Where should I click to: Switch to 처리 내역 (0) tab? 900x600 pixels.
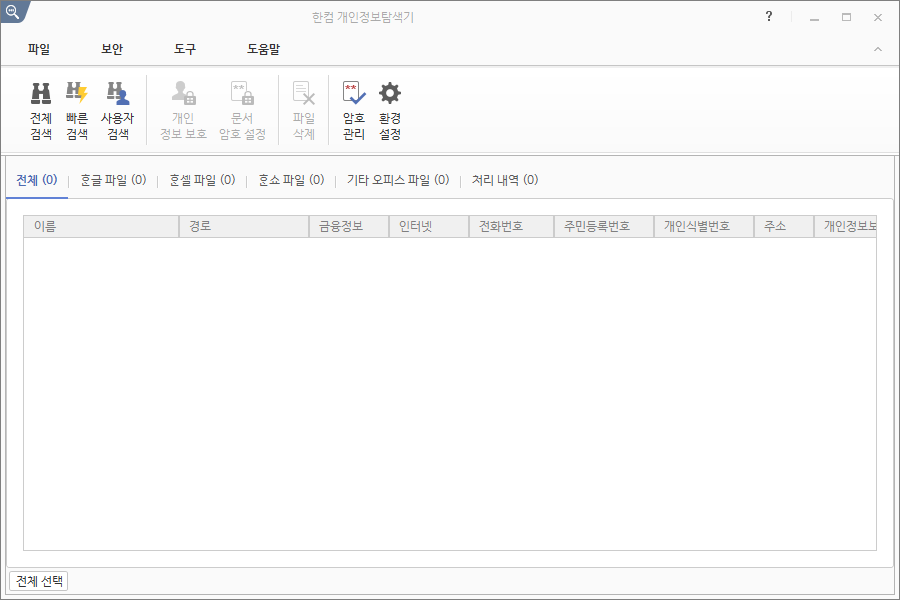(505, 180)
